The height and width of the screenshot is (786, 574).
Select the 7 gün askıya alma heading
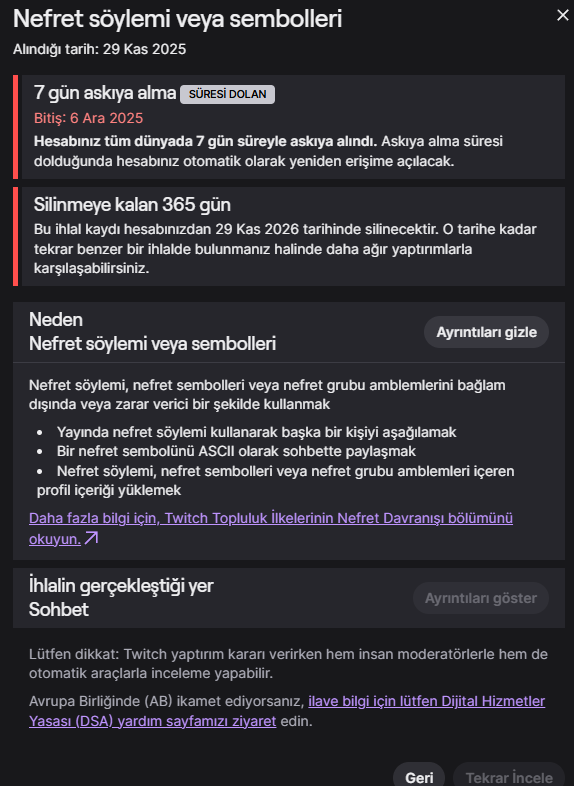pyautogui.click(x=105, y=93)
